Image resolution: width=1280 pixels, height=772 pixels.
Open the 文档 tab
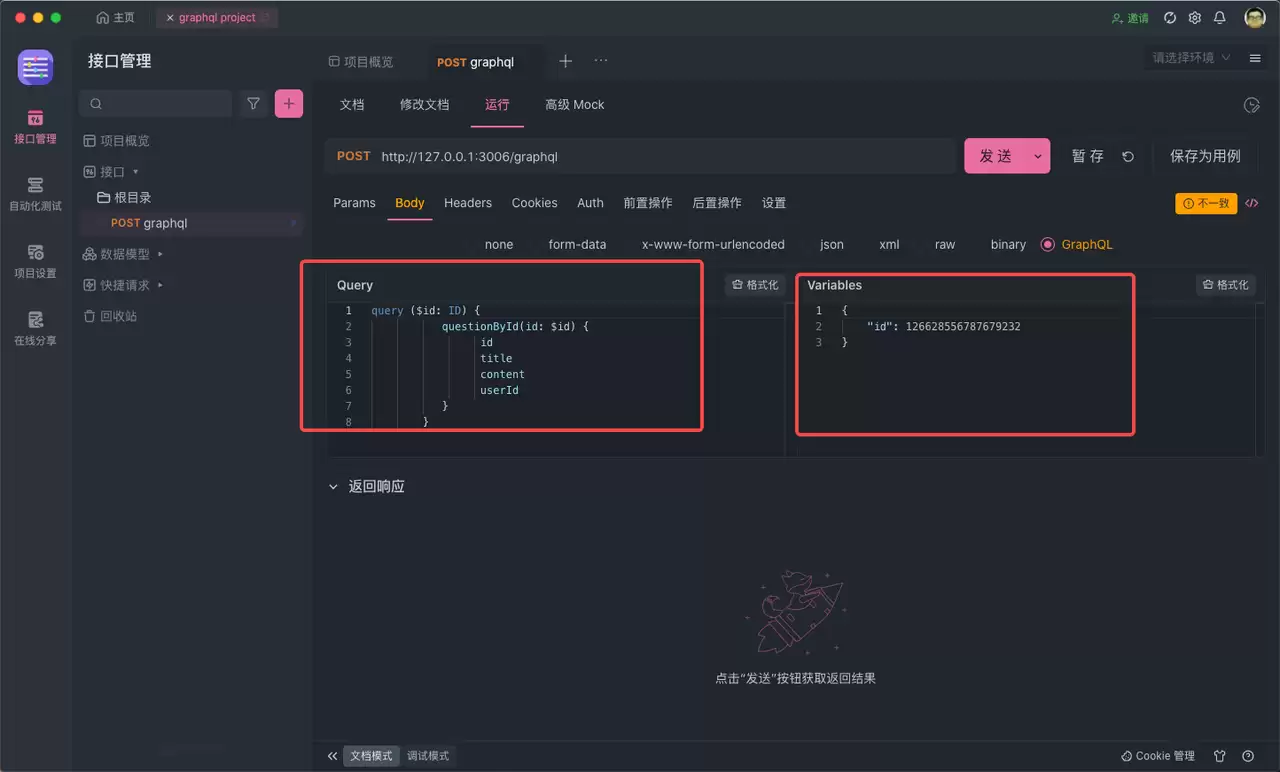352,105
